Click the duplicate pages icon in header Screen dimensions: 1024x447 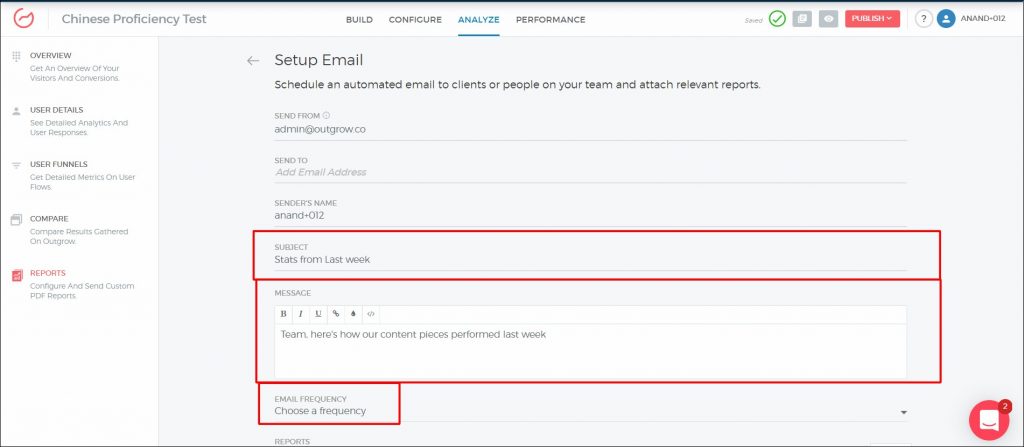pyautogui.click(x=802, y=19)
